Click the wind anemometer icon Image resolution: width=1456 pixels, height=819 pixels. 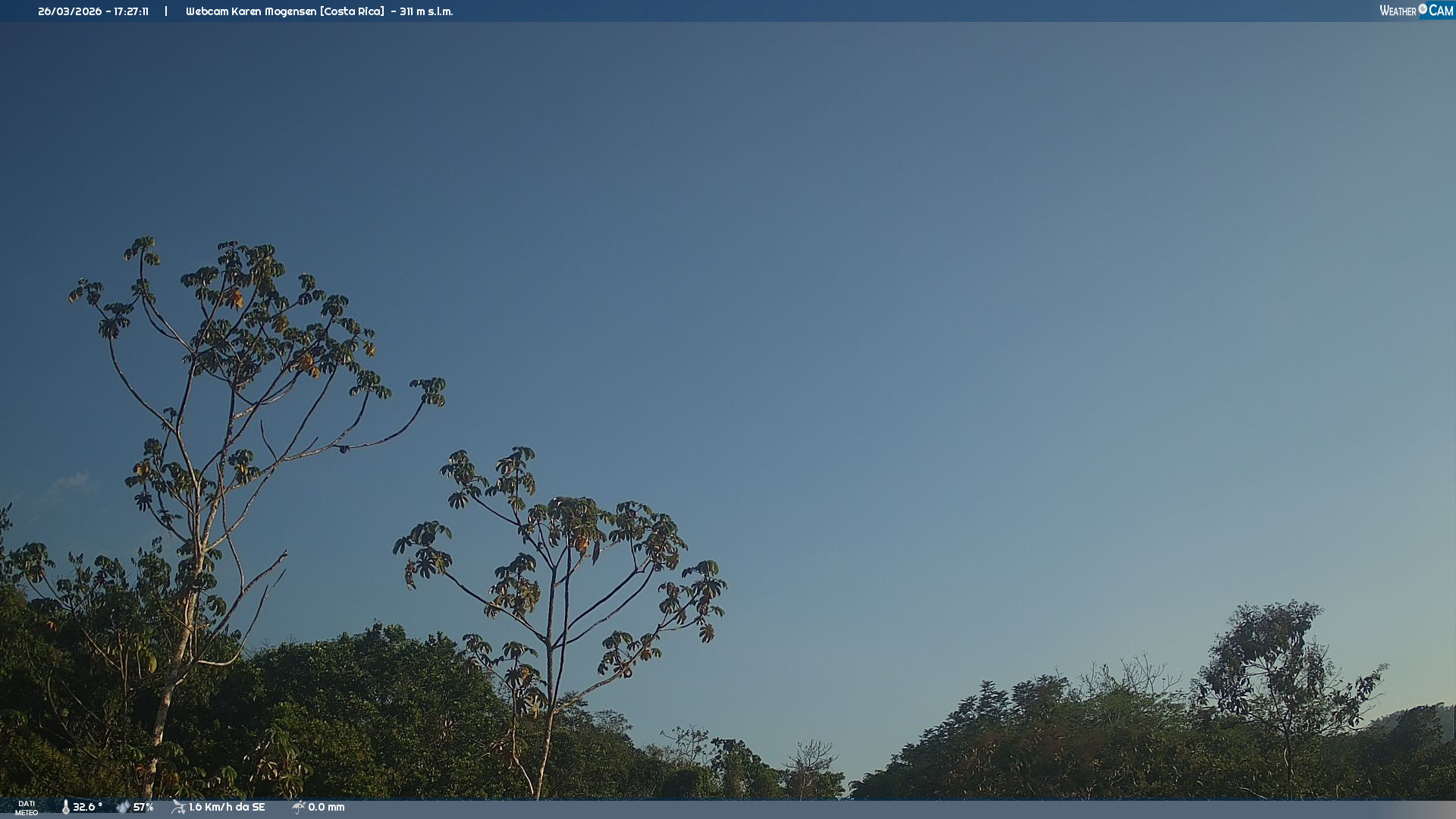pos(178,807)
